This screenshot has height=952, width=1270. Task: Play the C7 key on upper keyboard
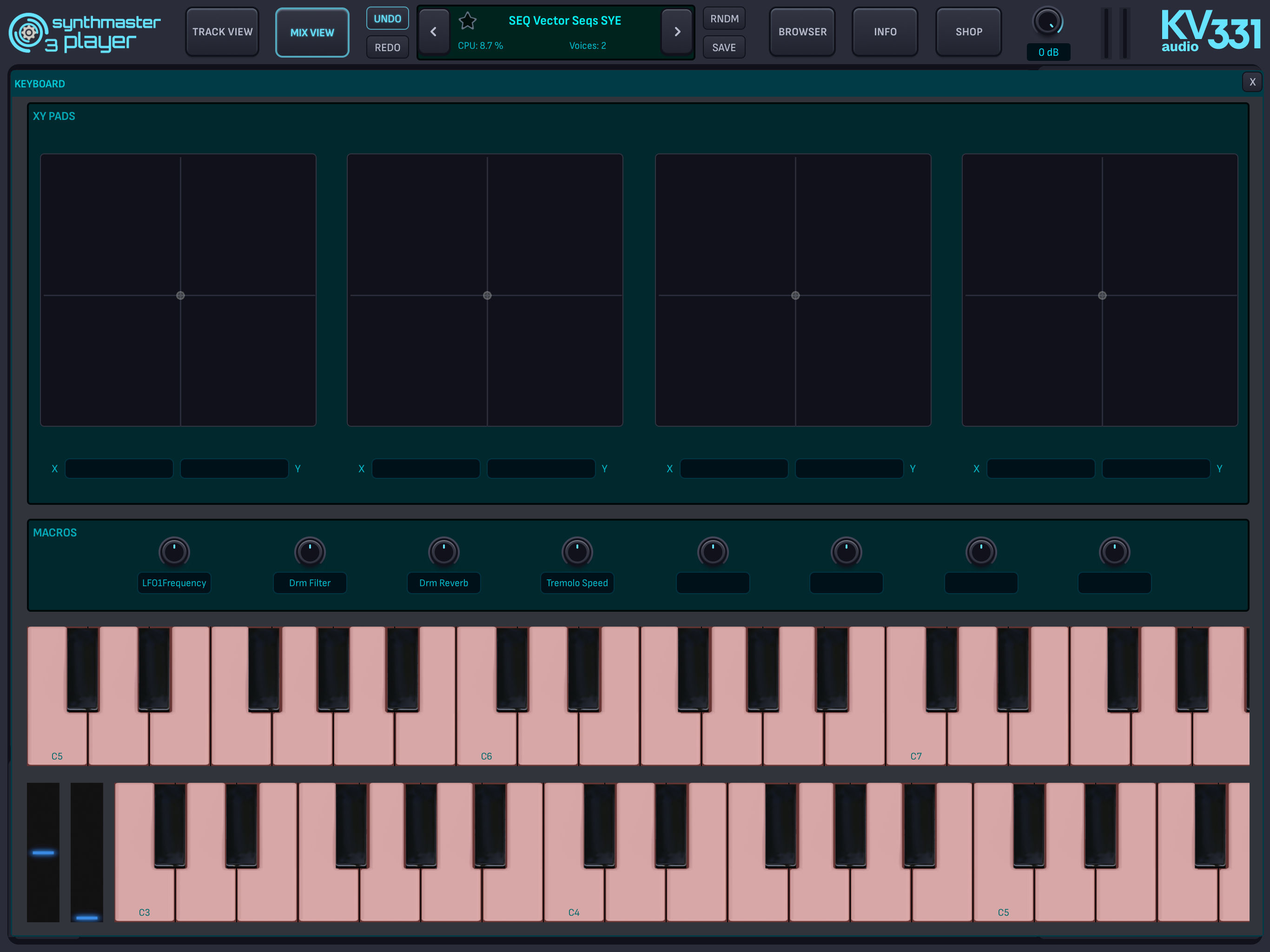click(x=916, y=738)
